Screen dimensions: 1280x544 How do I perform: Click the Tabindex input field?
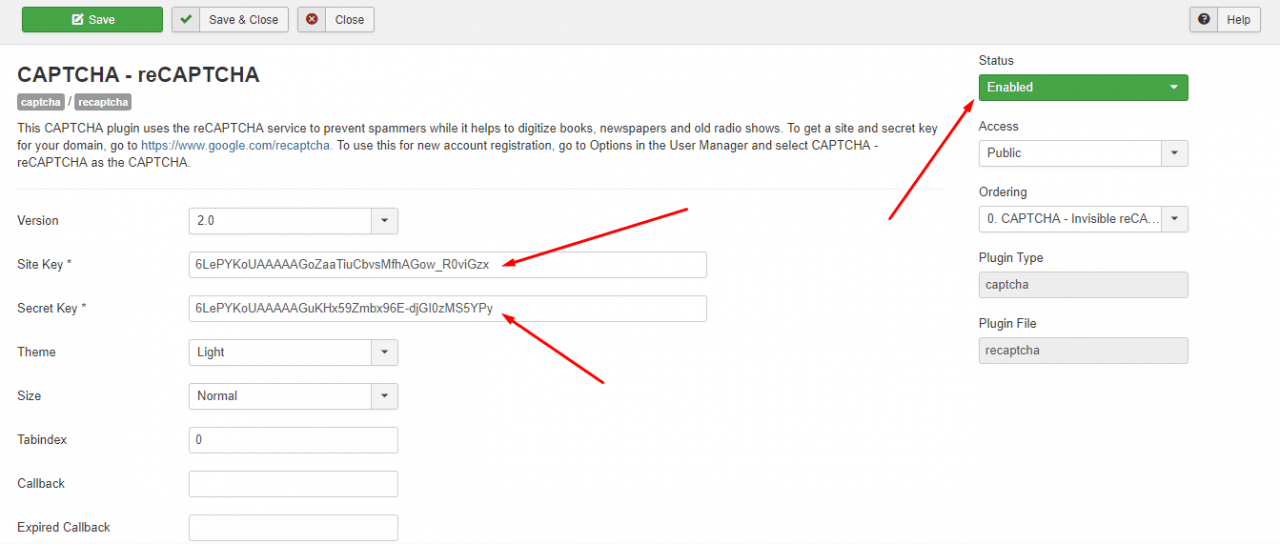tap(293, 440)
